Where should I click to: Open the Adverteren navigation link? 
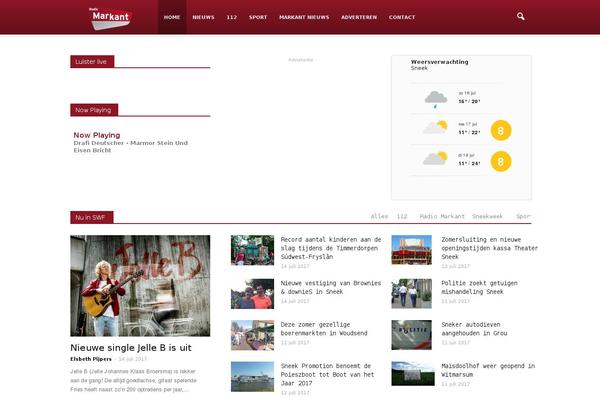click(358, 17)
